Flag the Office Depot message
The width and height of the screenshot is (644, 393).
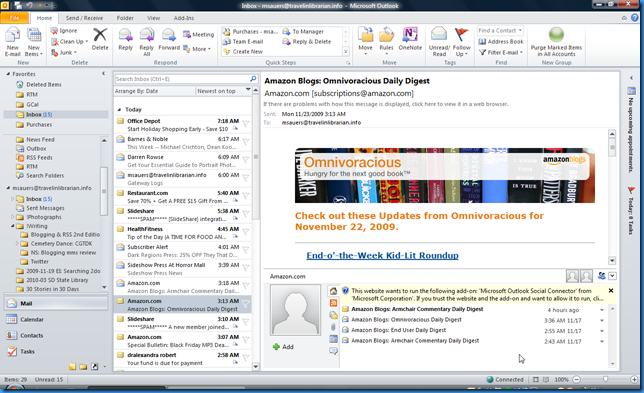(246, 124)
